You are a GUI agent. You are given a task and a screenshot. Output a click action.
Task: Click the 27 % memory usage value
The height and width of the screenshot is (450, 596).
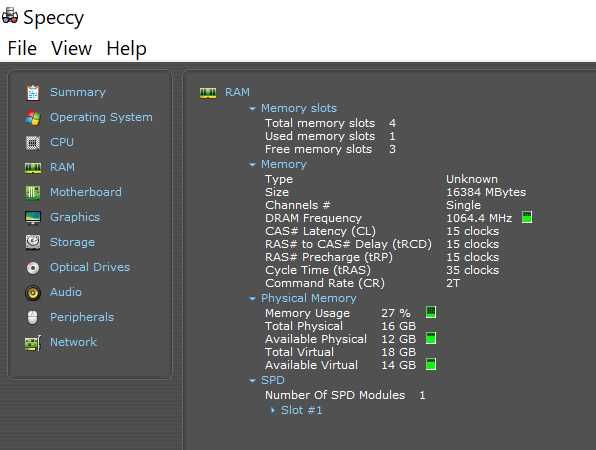396,313
